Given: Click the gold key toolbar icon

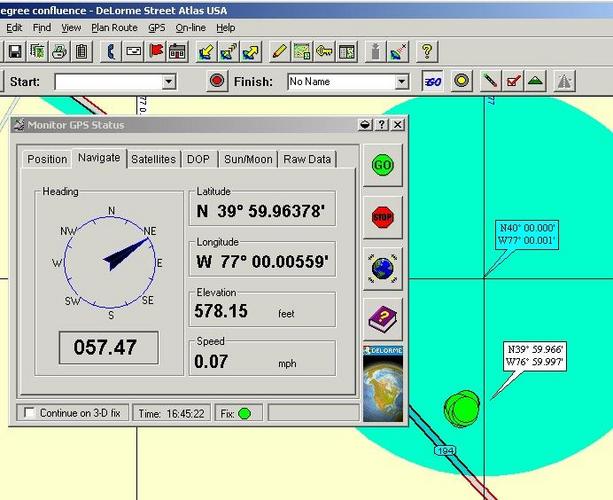Looking at the screenshot, I should pos(324,51).
